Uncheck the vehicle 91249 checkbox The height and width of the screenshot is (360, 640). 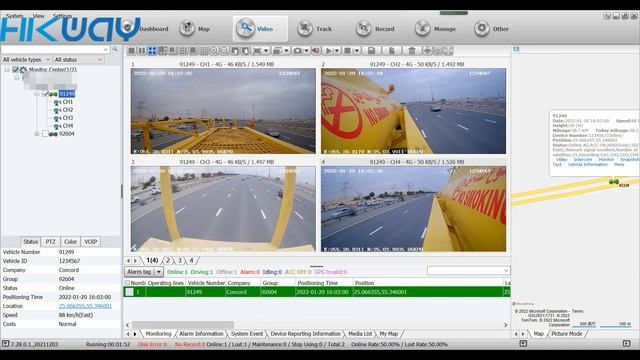coord(46,94)
